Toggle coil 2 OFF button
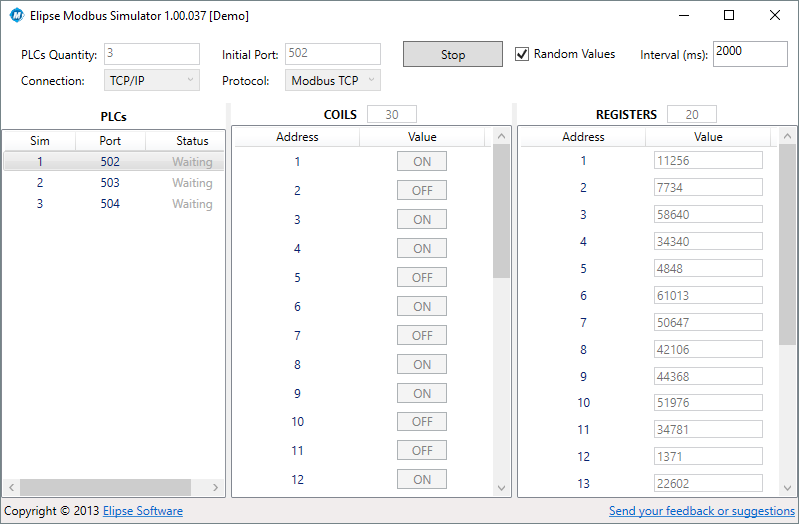799x524 pixels. click(422, 190)
